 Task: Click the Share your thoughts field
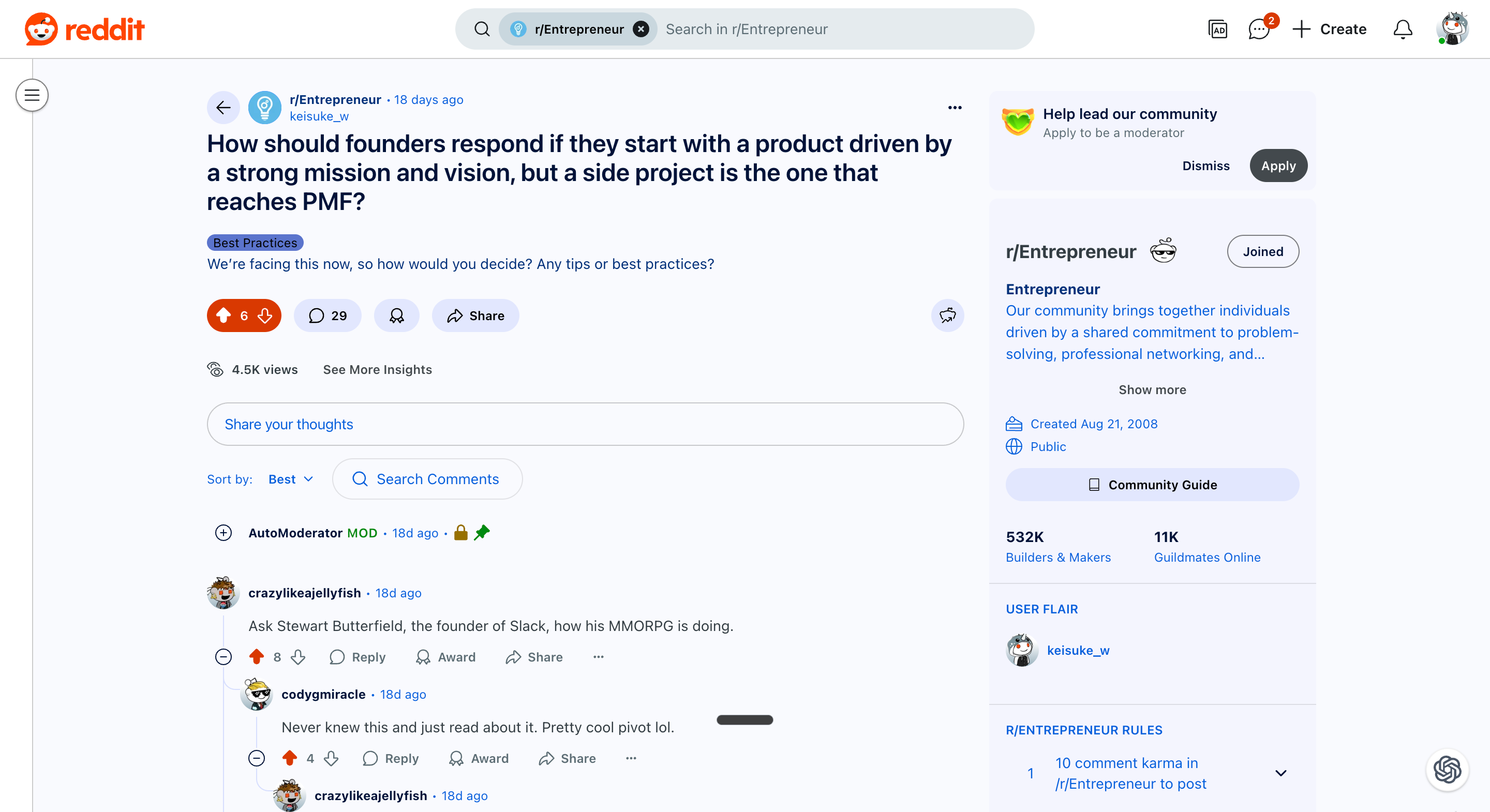tap(585, 424)
